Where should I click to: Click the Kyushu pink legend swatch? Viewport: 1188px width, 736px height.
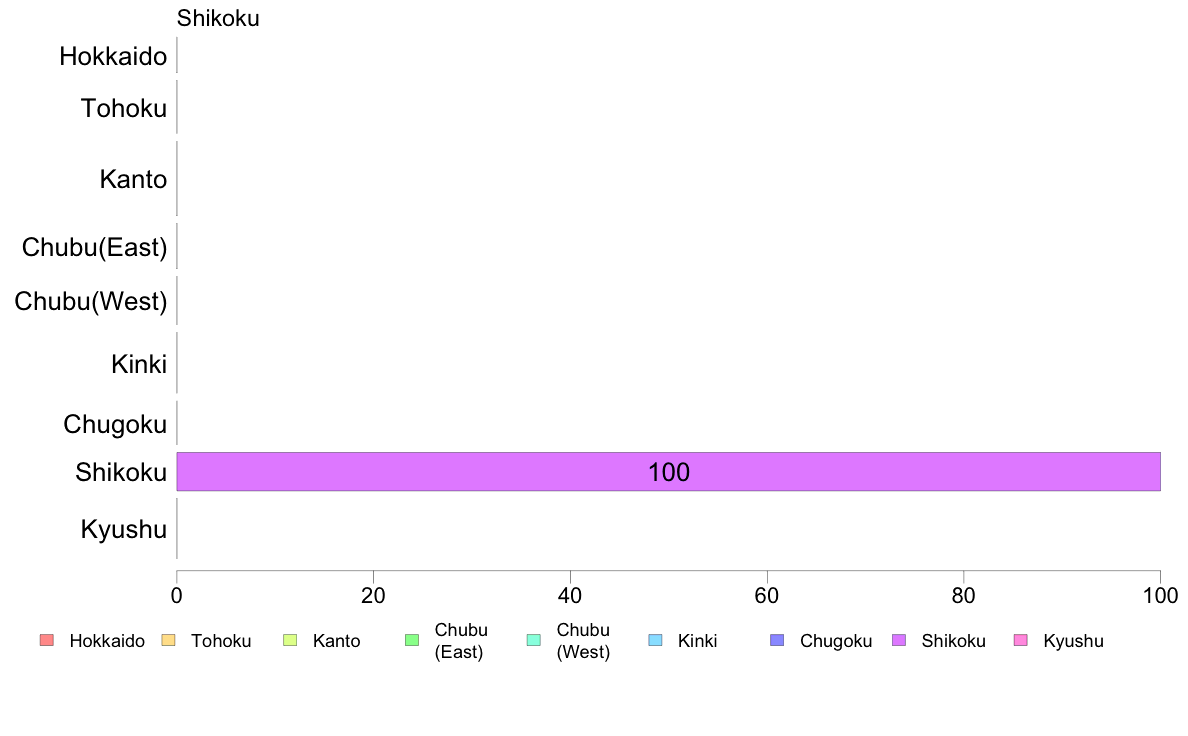point(1021,640)
